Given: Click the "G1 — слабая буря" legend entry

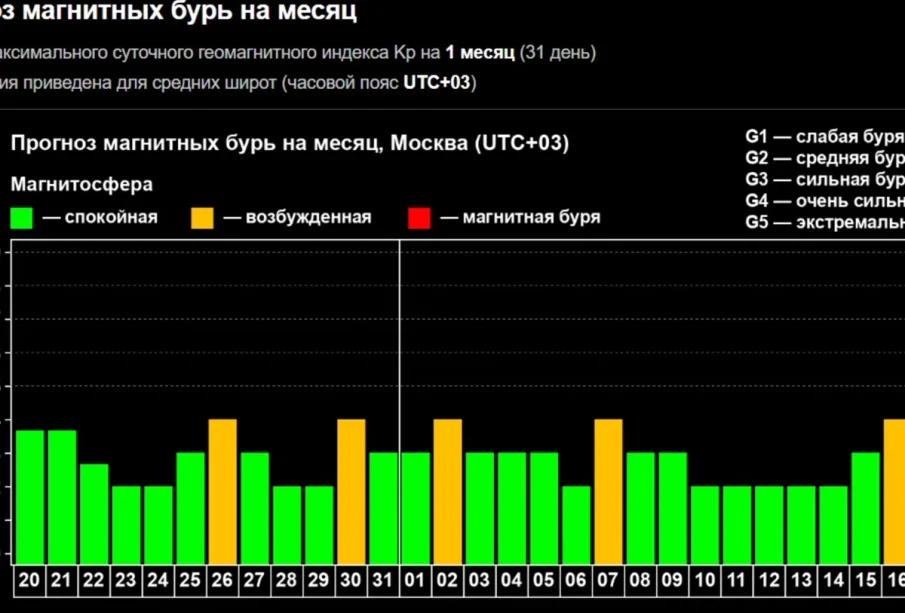Looking at the screenshot, I should tap(824, 136).
